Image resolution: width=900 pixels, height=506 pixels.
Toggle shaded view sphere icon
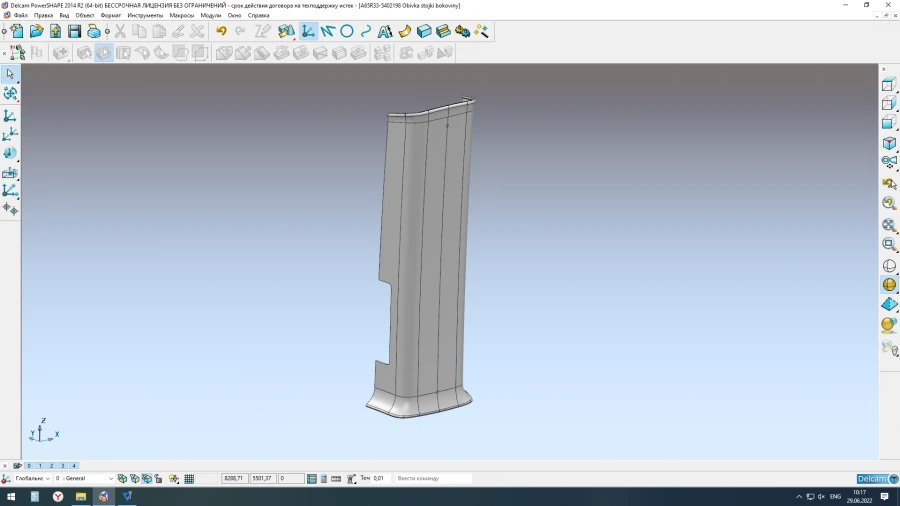[x=889, y=285]
